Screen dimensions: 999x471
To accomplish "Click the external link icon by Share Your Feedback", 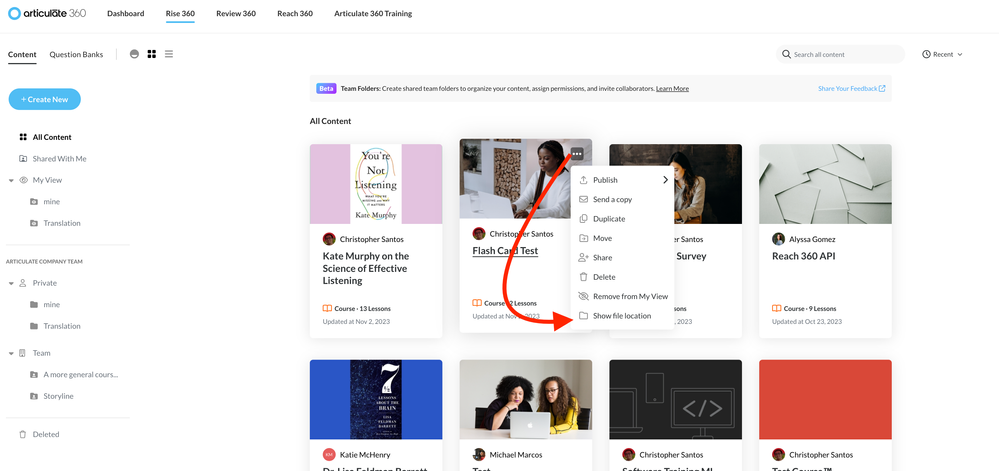I will point(882,89).
